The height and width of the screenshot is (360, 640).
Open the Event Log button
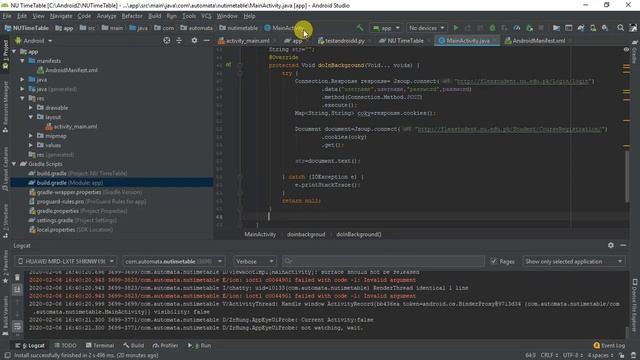click(609, 345)
